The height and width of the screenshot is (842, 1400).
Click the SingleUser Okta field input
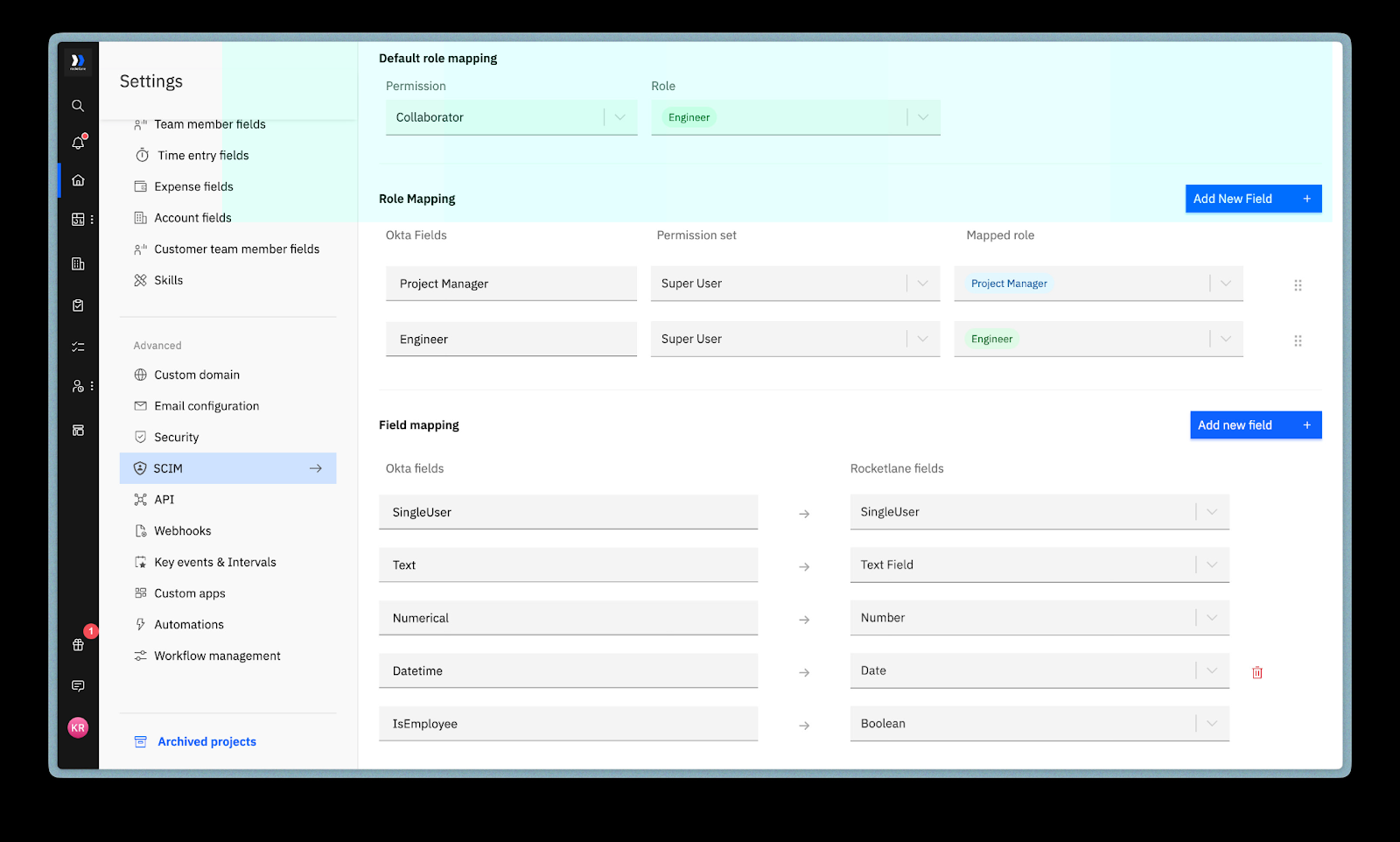coord(568,512)
